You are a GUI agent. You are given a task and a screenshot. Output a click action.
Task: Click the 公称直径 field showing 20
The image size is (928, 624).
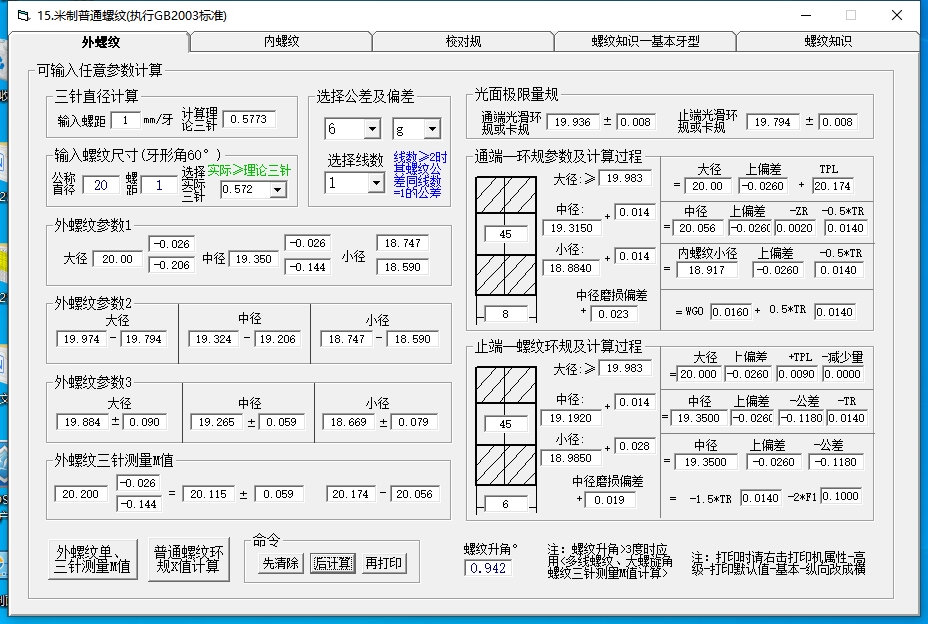tap(100, 185)
